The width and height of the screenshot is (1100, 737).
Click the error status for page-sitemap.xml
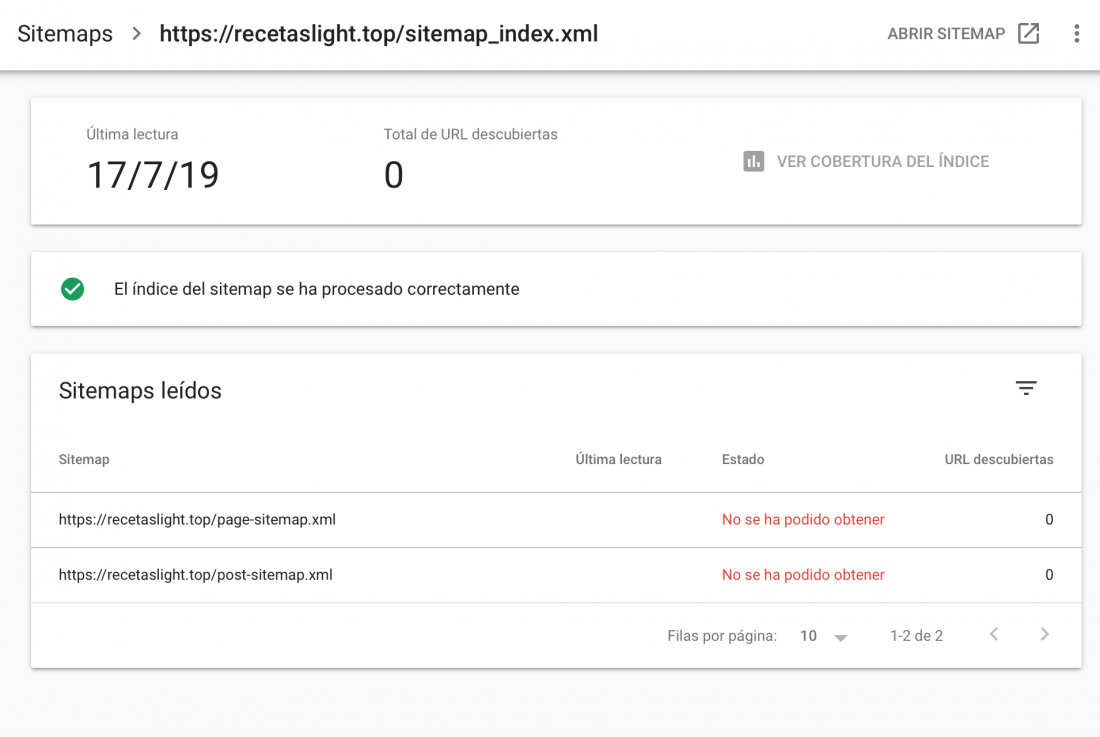pos(803,520)
